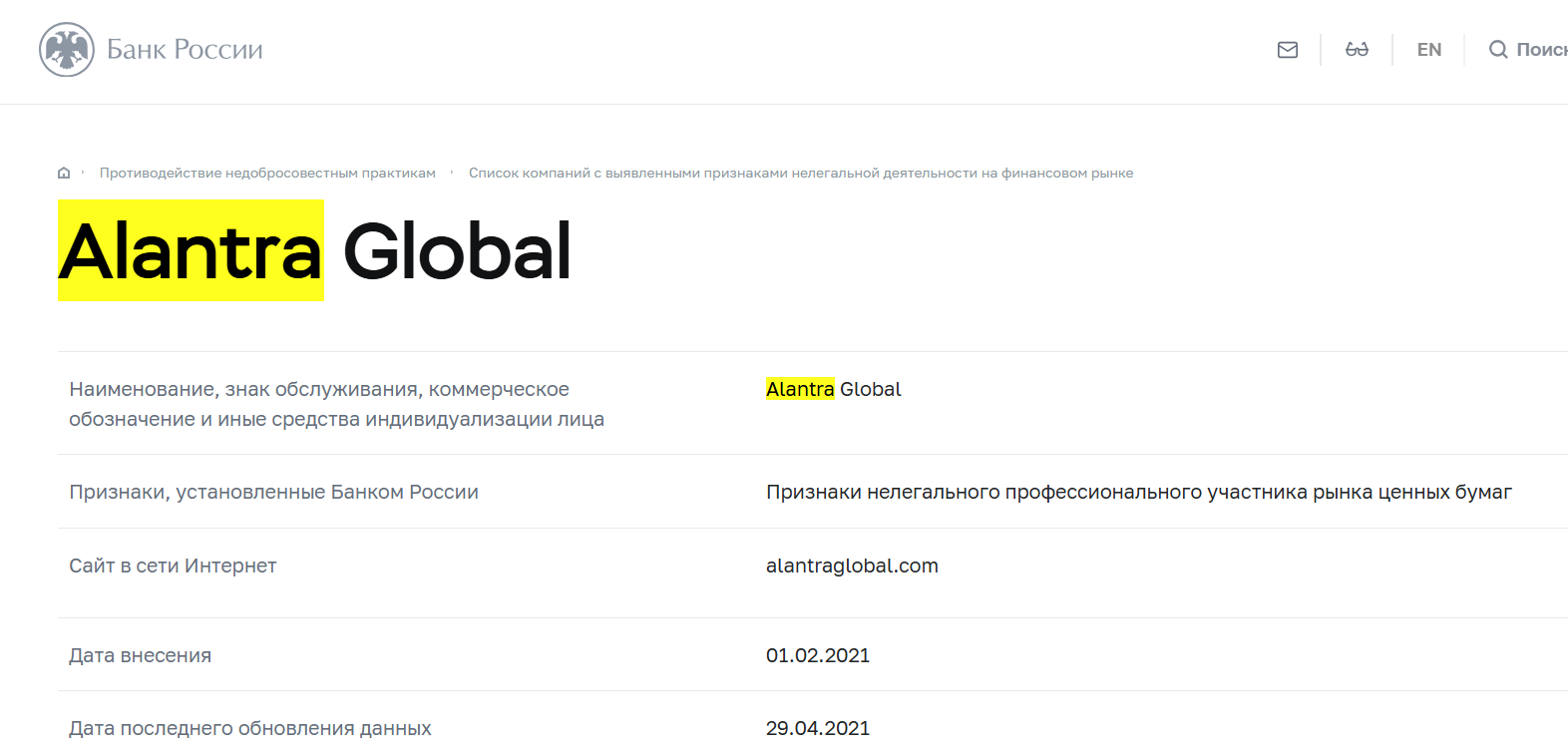
Task: Open Противодействие недобросовестным практикам breadcrumb
Action: [x=267, y=174]
